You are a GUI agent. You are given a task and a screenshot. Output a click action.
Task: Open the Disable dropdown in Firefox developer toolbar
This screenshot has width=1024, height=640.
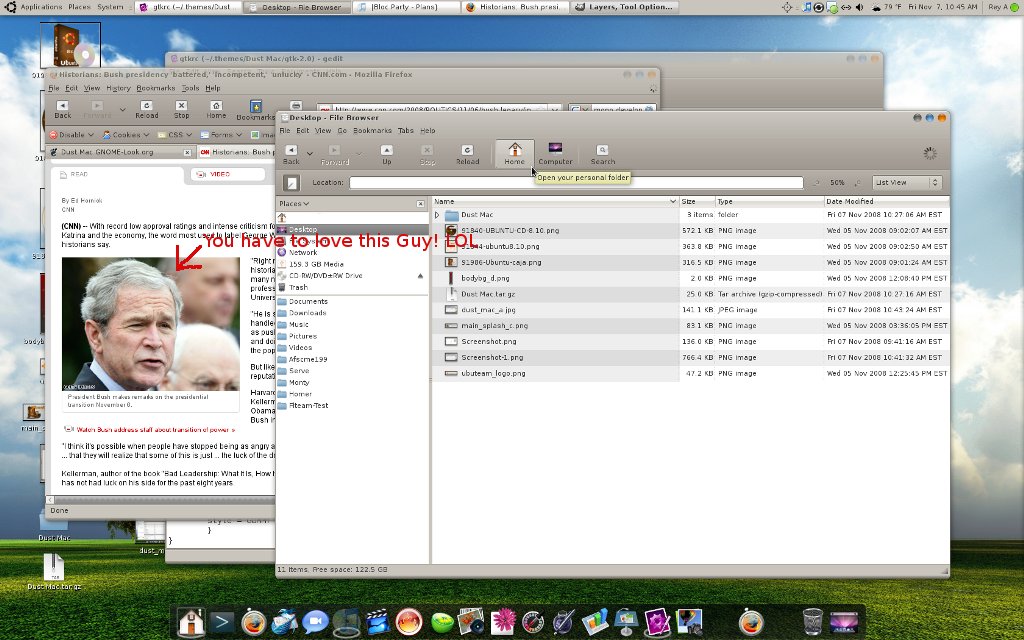point(72,135)
